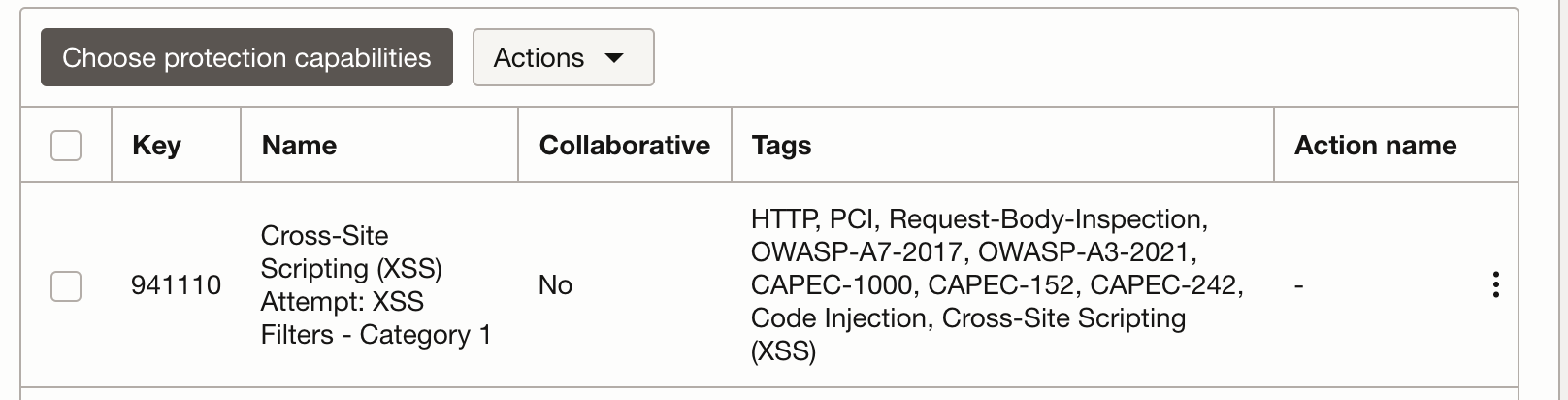Click the Name column header

(299, 146)
